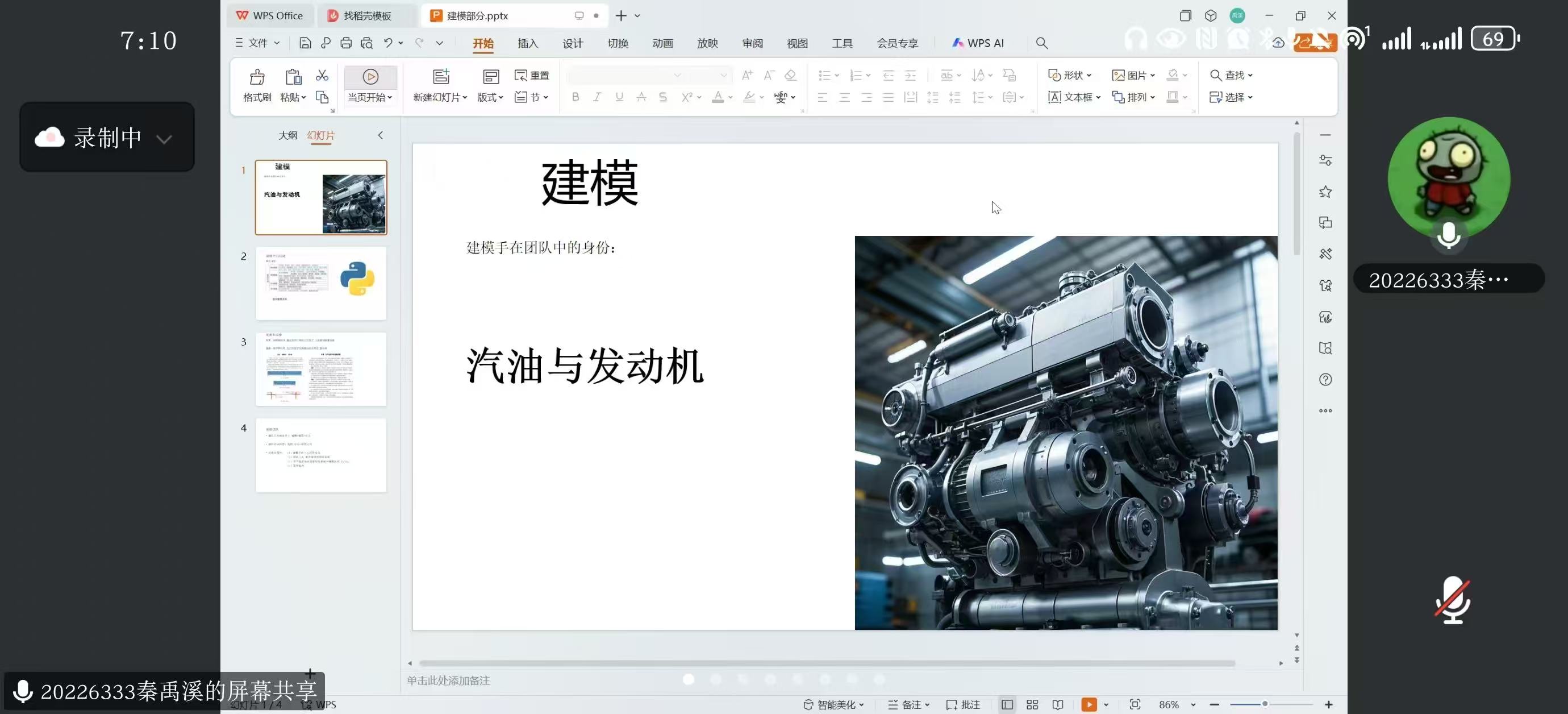Click the star icon in right sidebar
The image size is (1568, 714).
click(x=1325, y=192)
